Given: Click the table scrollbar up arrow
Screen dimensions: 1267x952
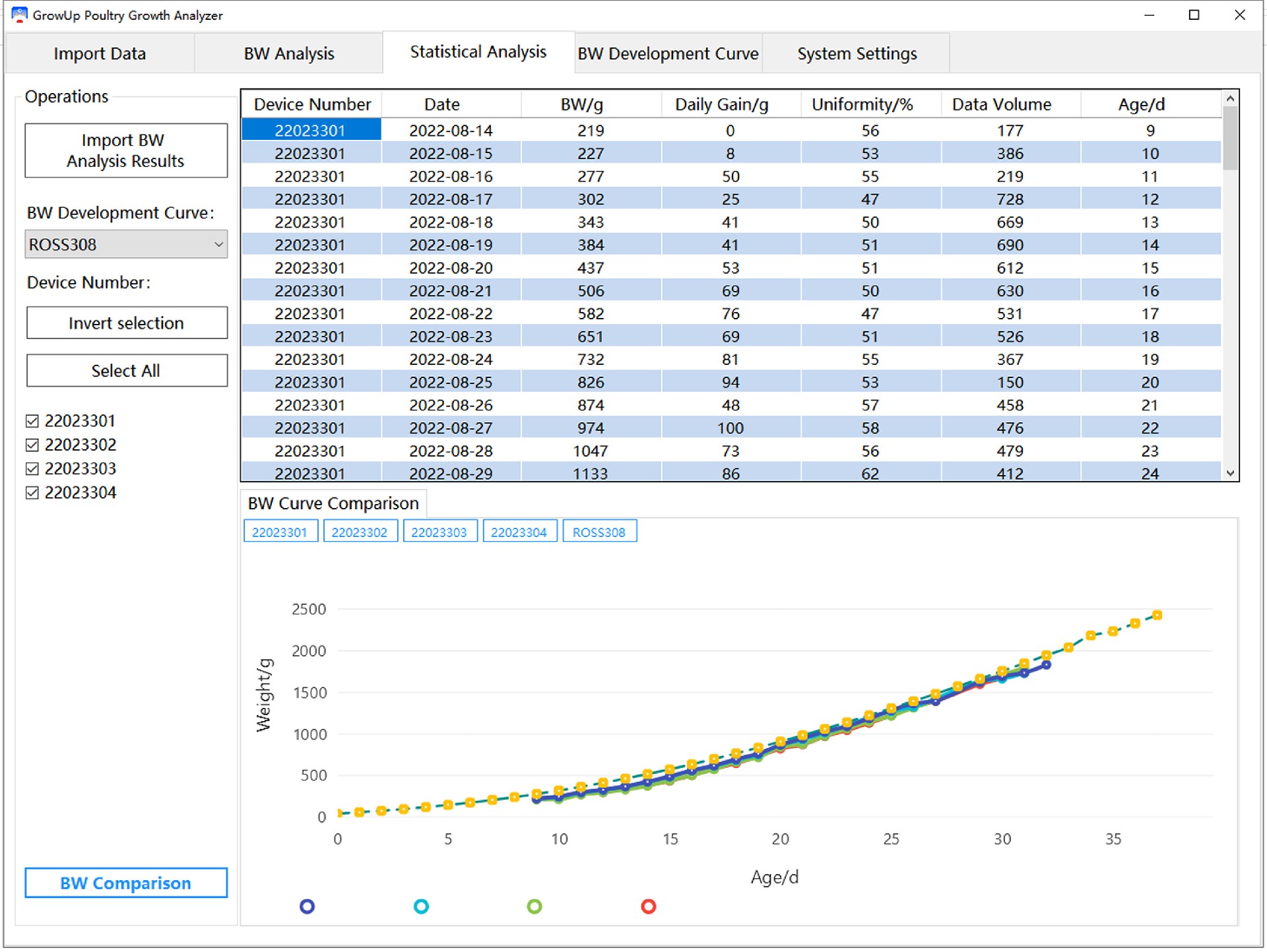Looking at the screenshot, I should pos(1230,99).
